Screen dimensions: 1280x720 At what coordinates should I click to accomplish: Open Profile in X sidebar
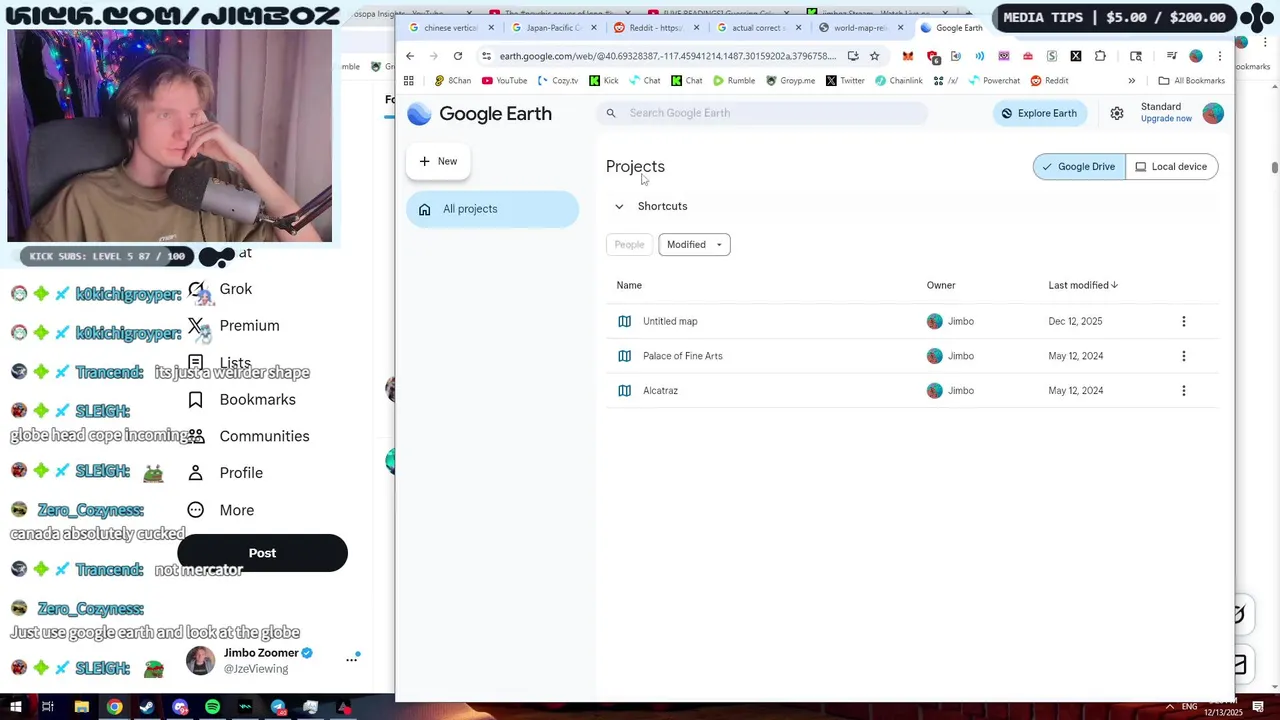[226, 473]
